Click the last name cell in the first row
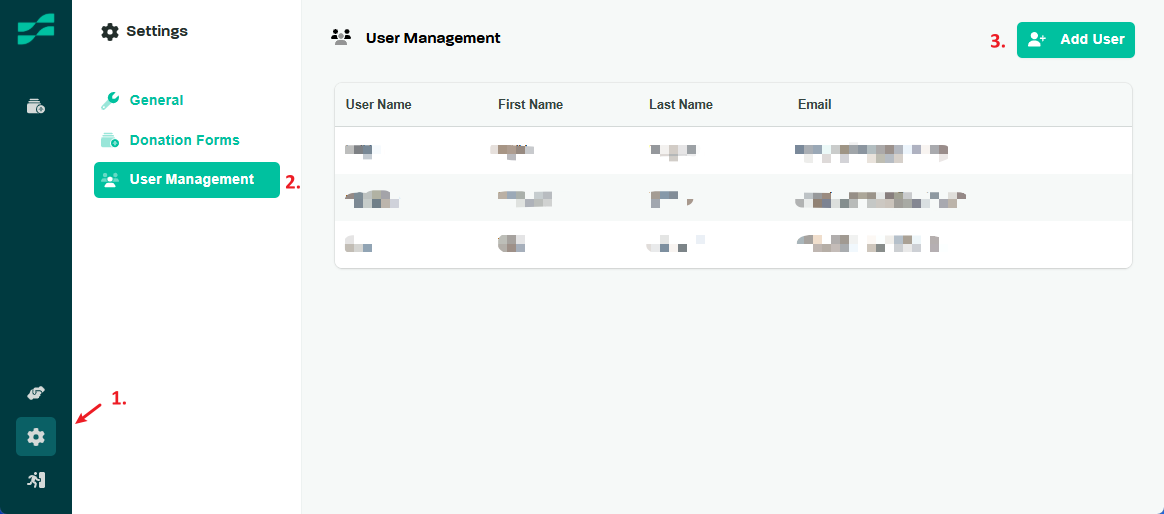1164x514 pixels. pos(672,152)
